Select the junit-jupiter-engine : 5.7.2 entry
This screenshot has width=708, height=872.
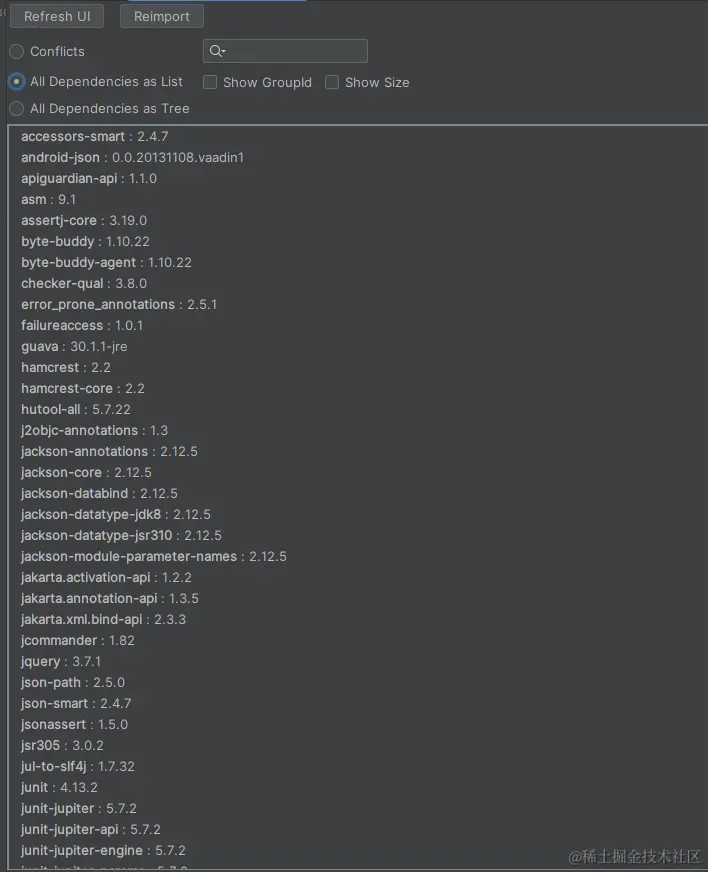[103, 850]
